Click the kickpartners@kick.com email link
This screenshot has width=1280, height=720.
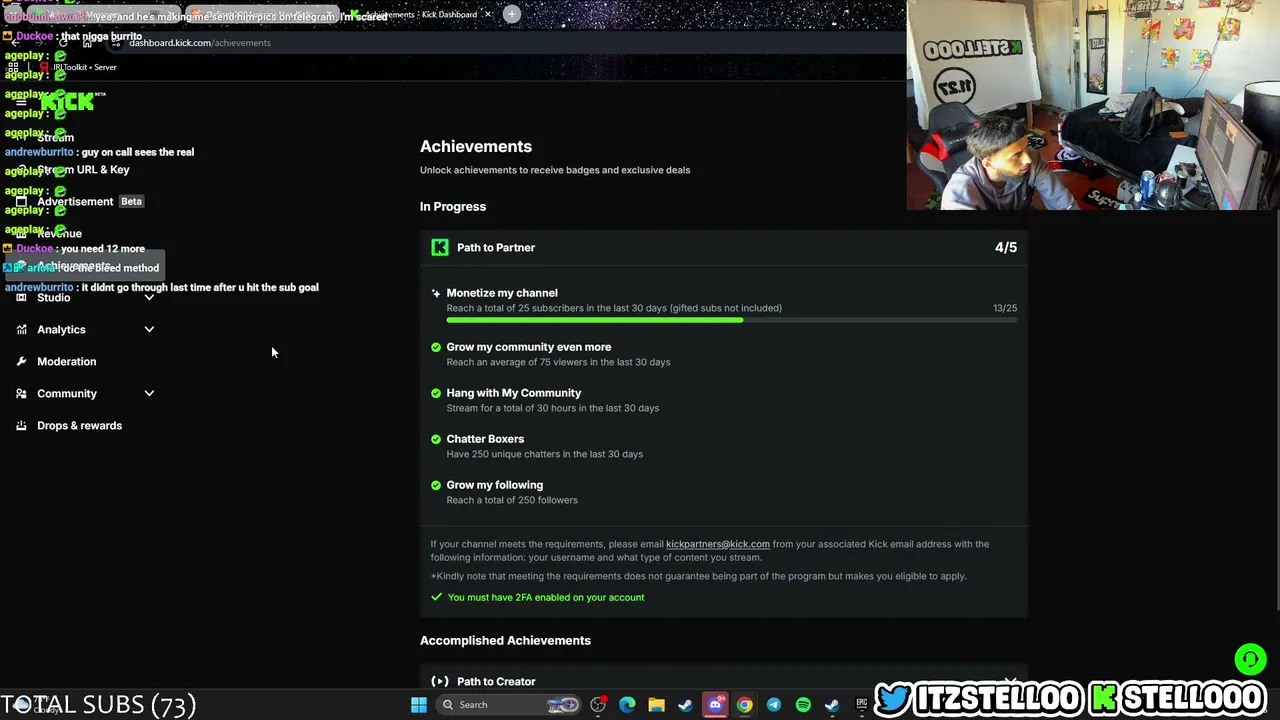click(718, 544)
